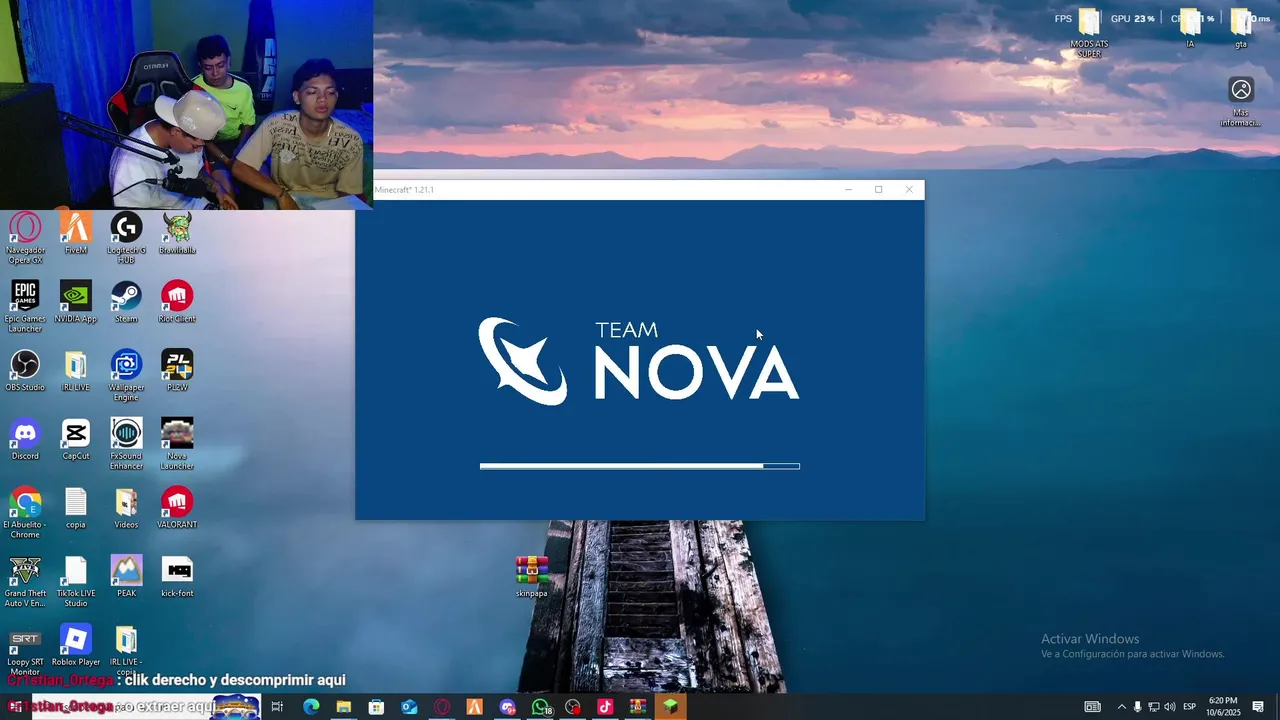Open OBS Studio desktop shortcut
The height and width of the screenshot is (720, 1280).
click(x=25, y=370)
